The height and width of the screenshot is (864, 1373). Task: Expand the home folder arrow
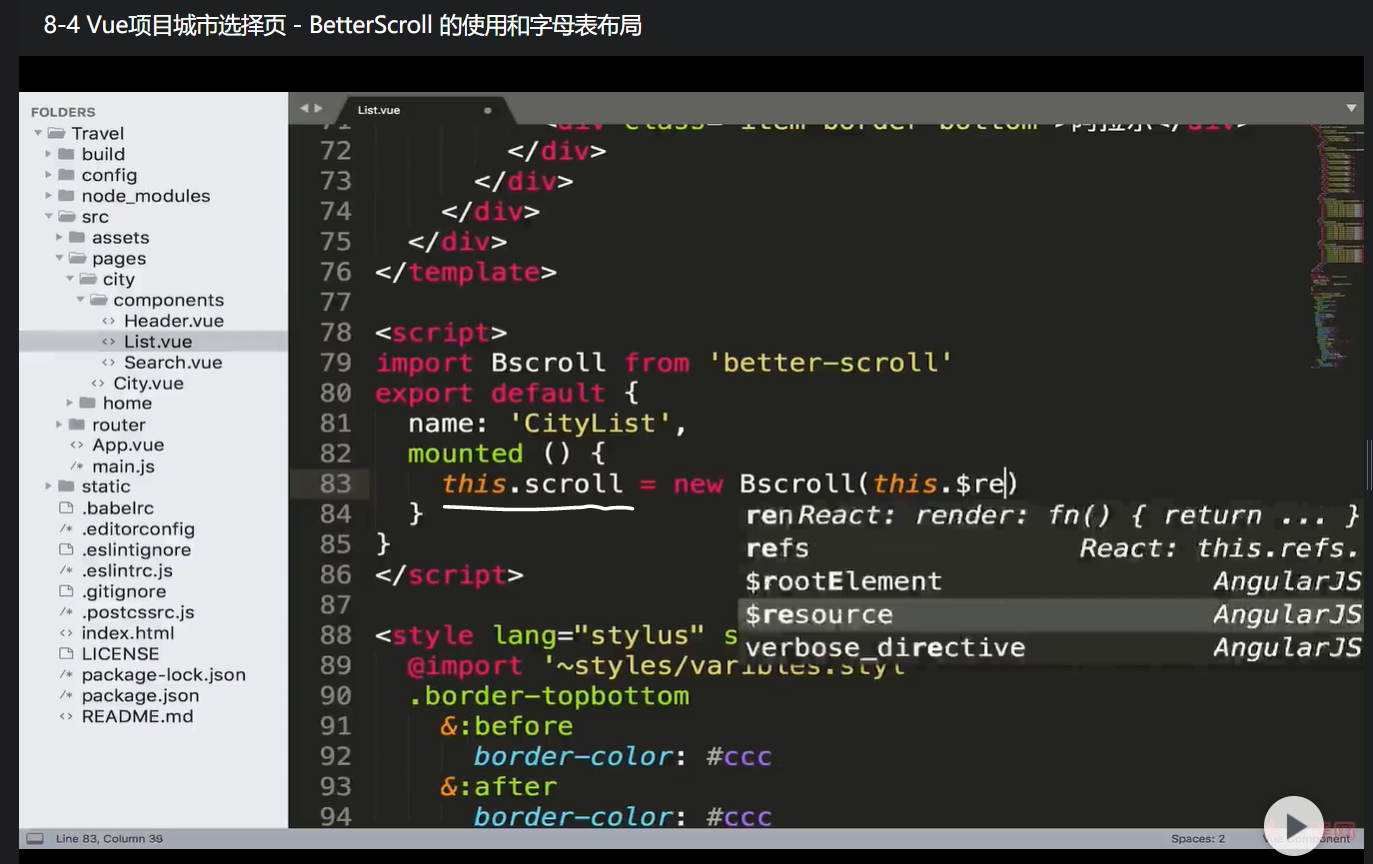tap(70, 403)
